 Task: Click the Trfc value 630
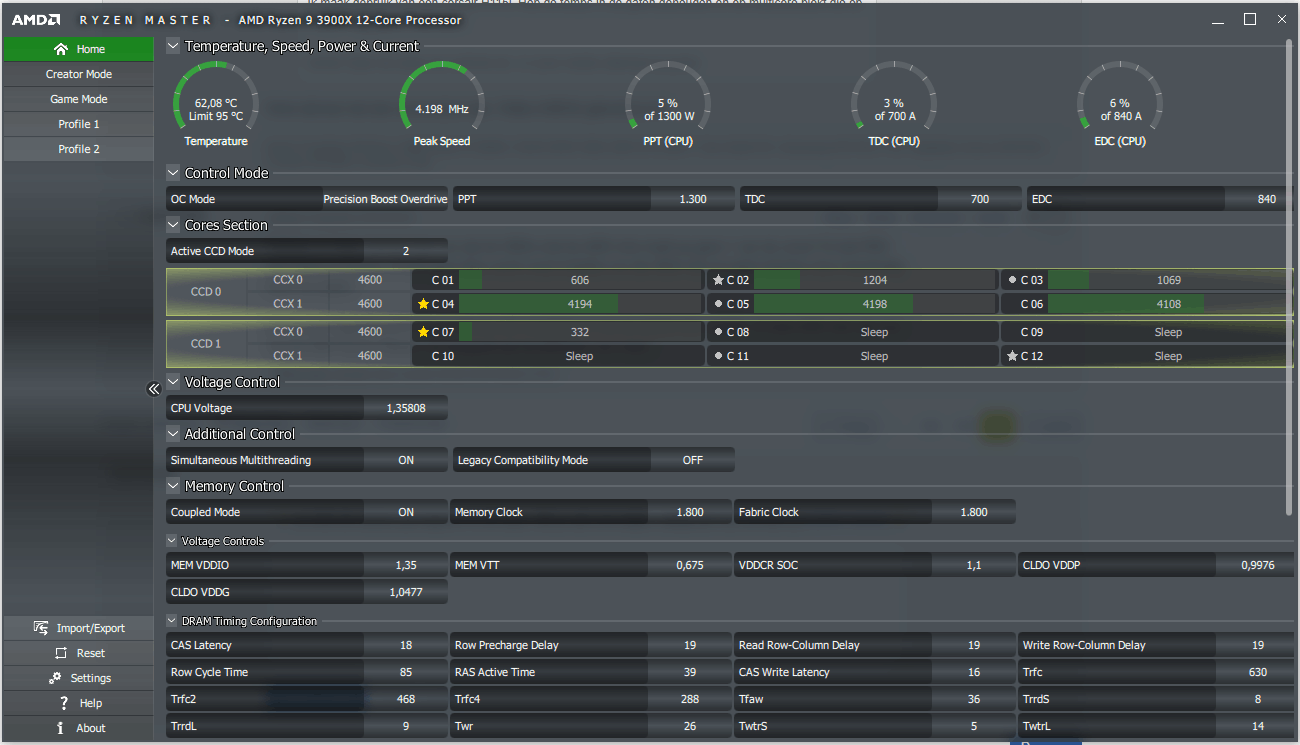coord(1258,672)
